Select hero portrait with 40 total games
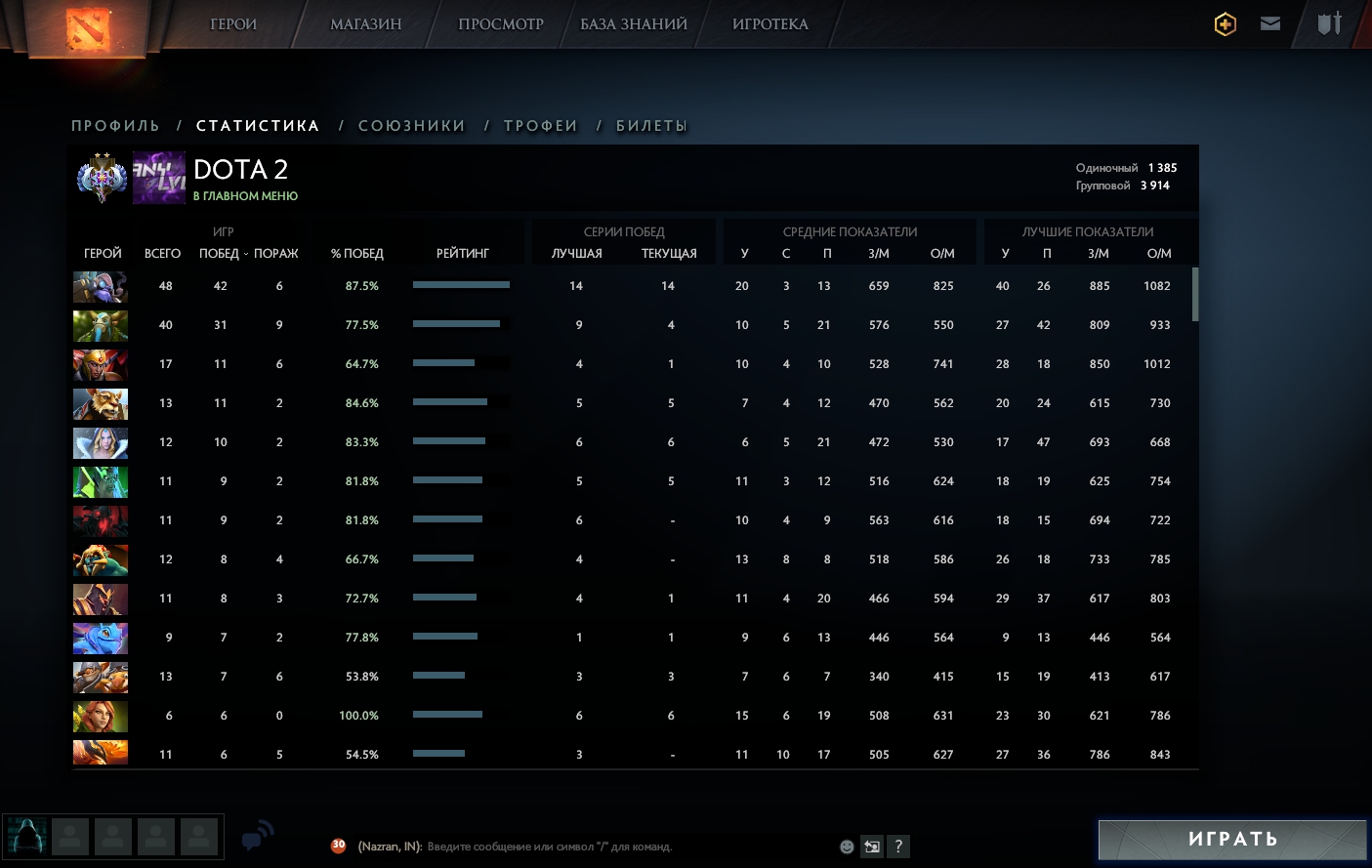 (101, 326)
